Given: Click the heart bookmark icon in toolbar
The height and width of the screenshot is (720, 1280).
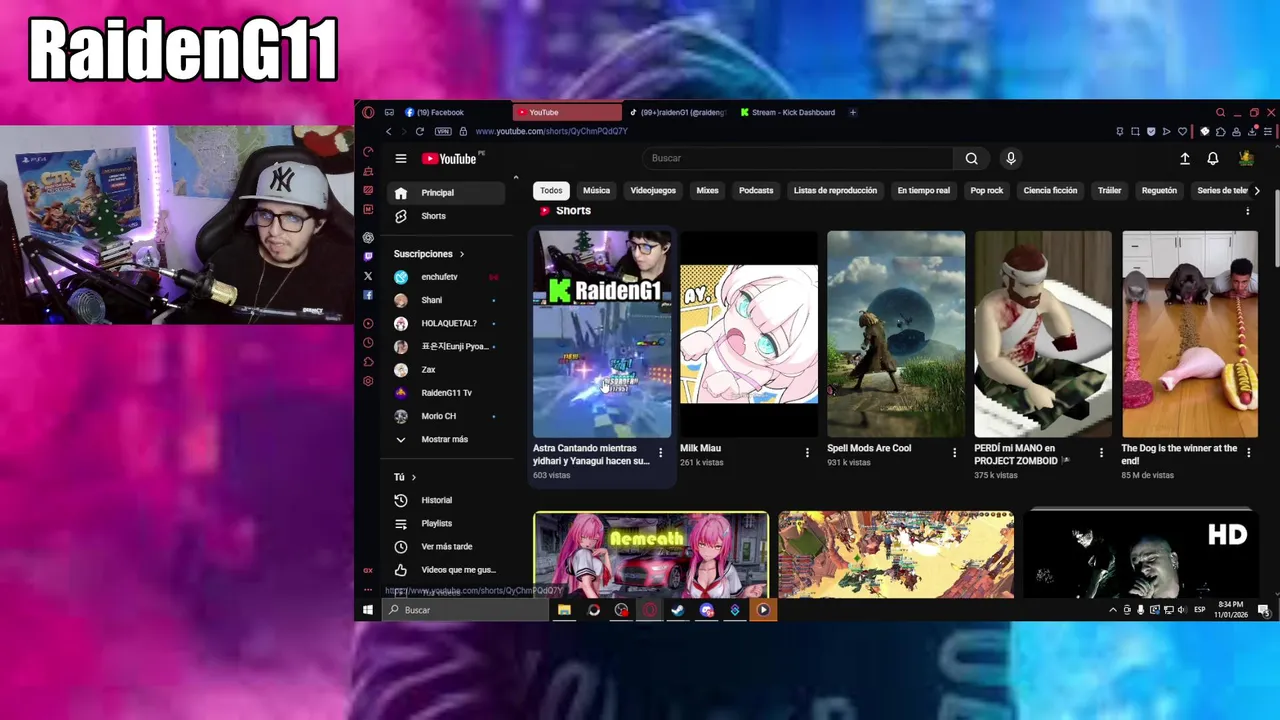Looking at the screenshot, I should tap(1183, 131).
